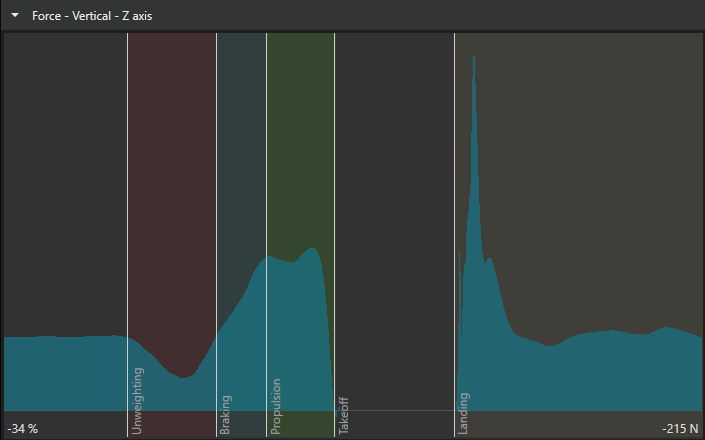Click the unweighting force dip minimum
The image size is (705, 440).
[x=183, y=377]
